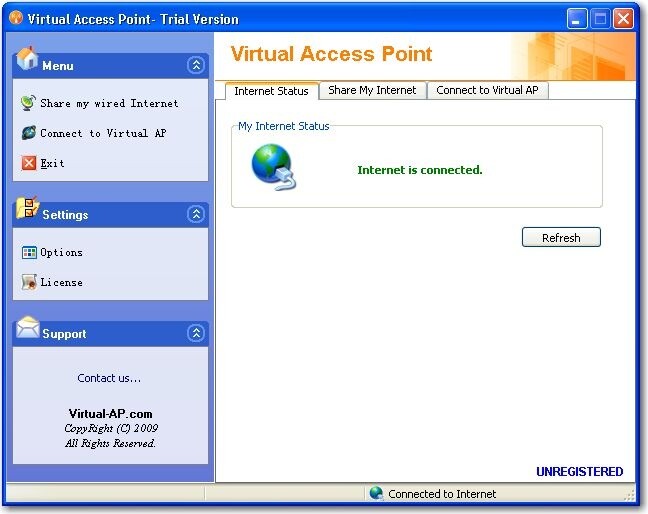Collapse the Support panel with its chevron
648x514 pixels.
tap(196, 333)
